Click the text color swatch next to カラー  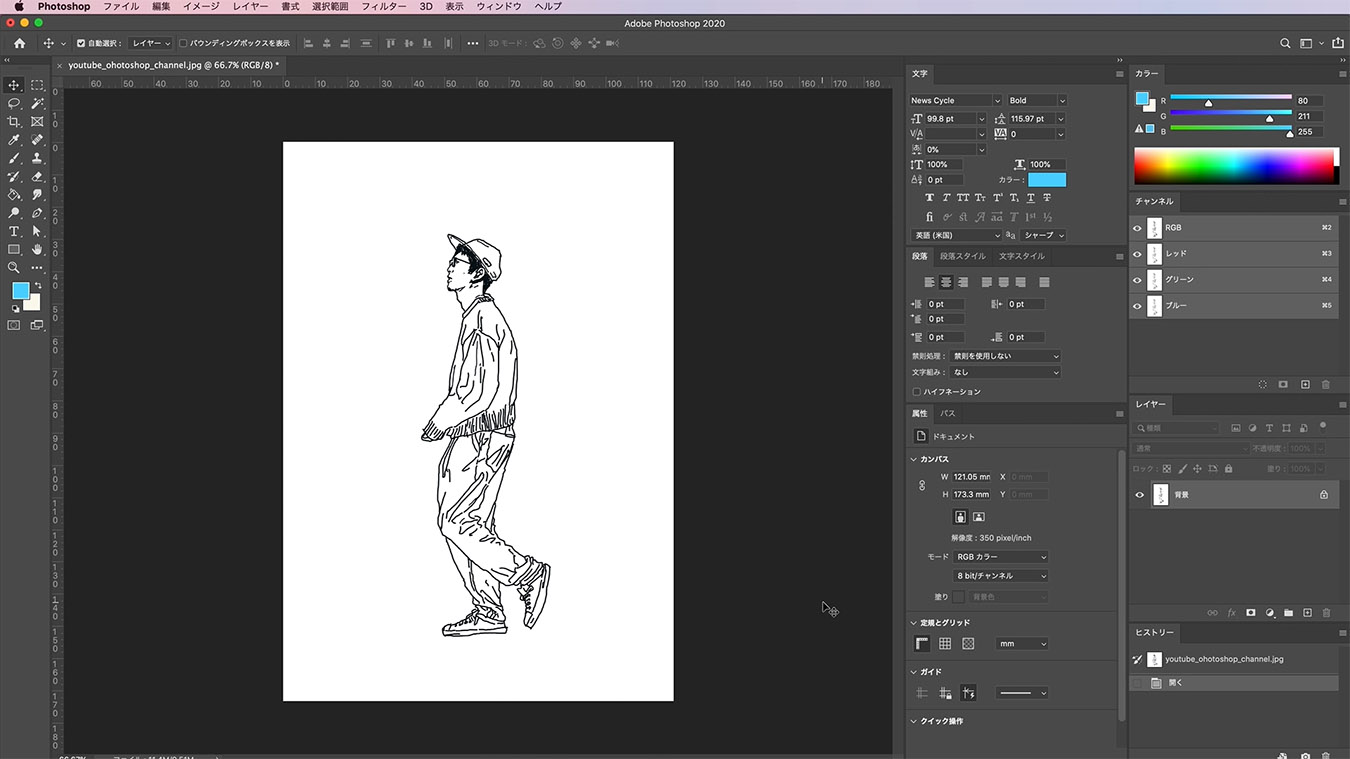[x=1046, y=180]
